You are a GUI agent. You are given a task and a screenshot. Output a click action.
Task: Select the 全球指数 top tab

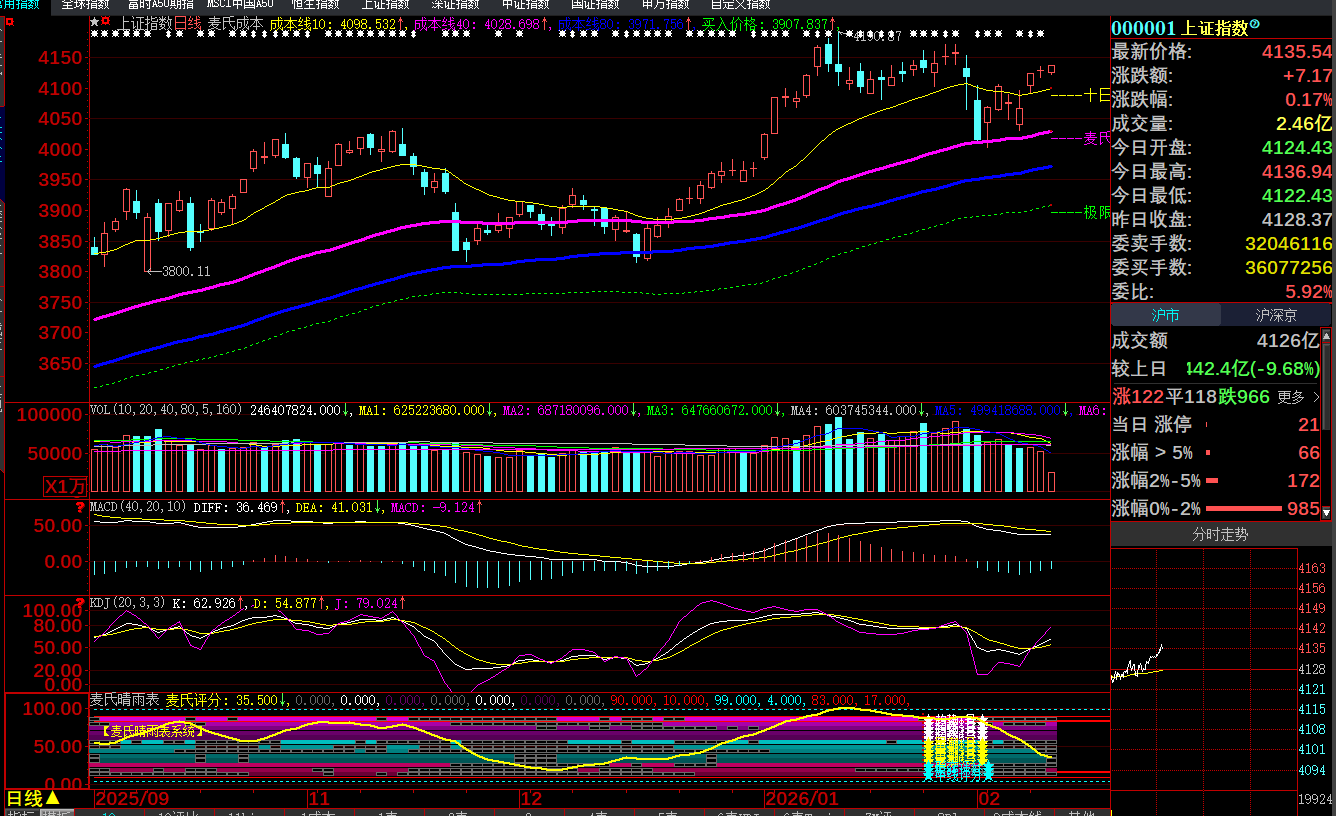point(88,4)
